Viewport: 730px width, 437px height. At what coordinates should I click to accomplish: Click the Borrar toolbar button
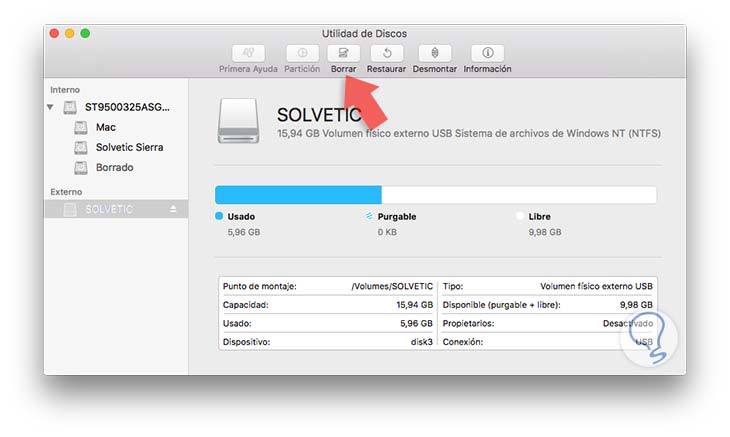344,53
